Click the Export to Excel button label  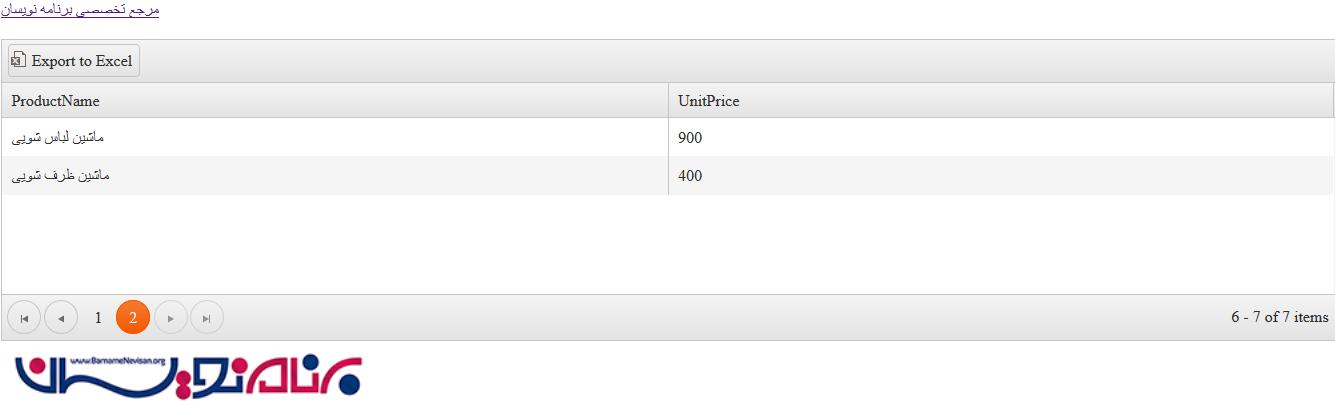click(x=82, y=61)
